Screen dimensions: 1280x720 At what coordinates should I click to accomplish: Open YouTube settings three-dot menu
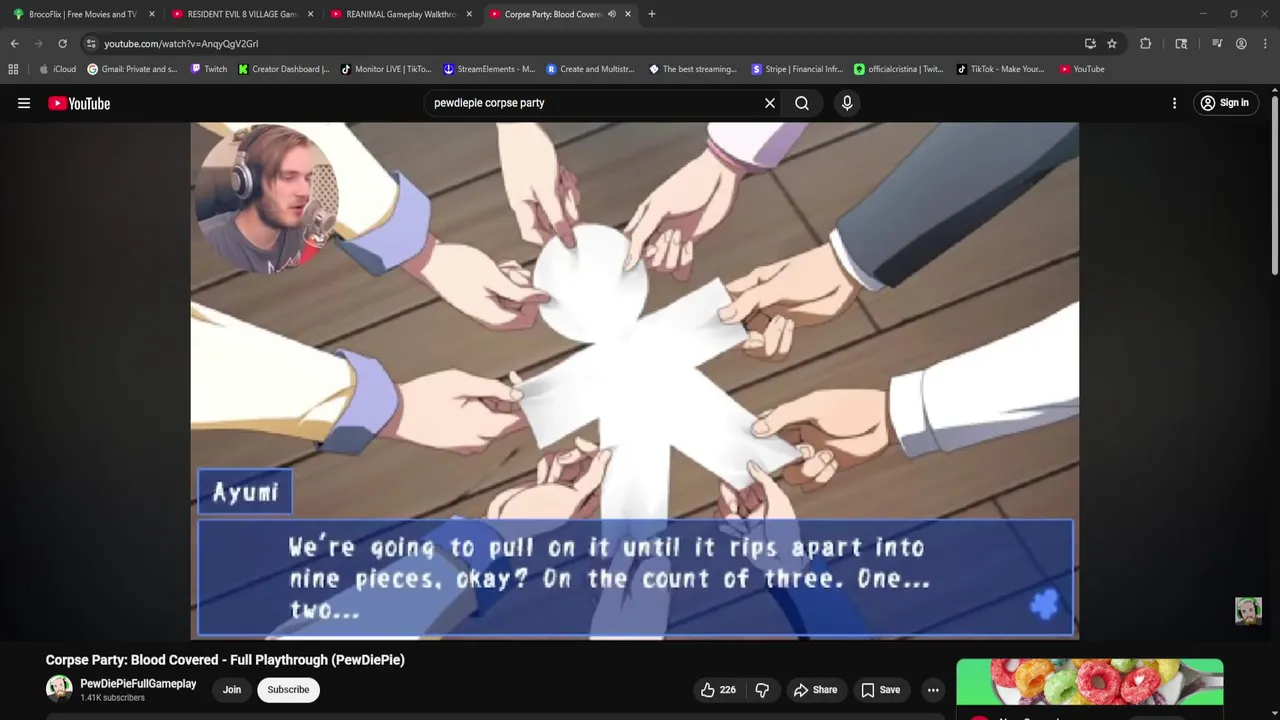tap(1174, 103)
